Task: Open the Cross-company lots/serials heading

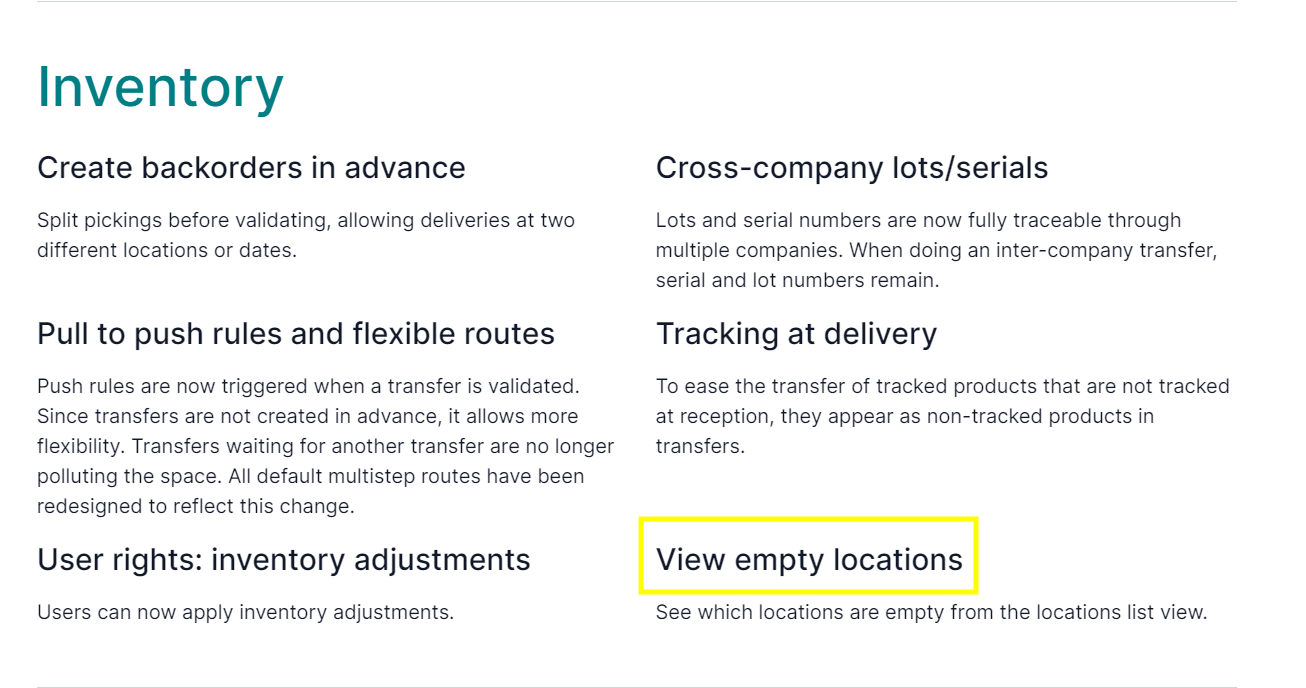Action: [x=852, y=168]
